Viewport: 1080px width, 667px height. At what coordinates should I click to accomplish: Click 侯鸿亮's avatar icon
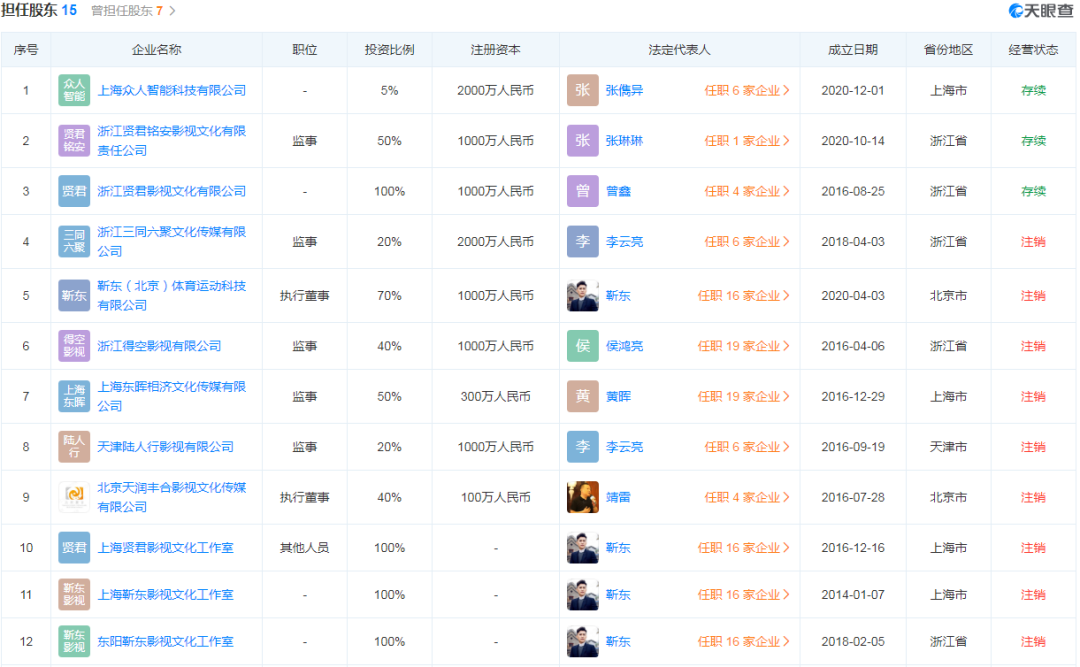point(583,346)
